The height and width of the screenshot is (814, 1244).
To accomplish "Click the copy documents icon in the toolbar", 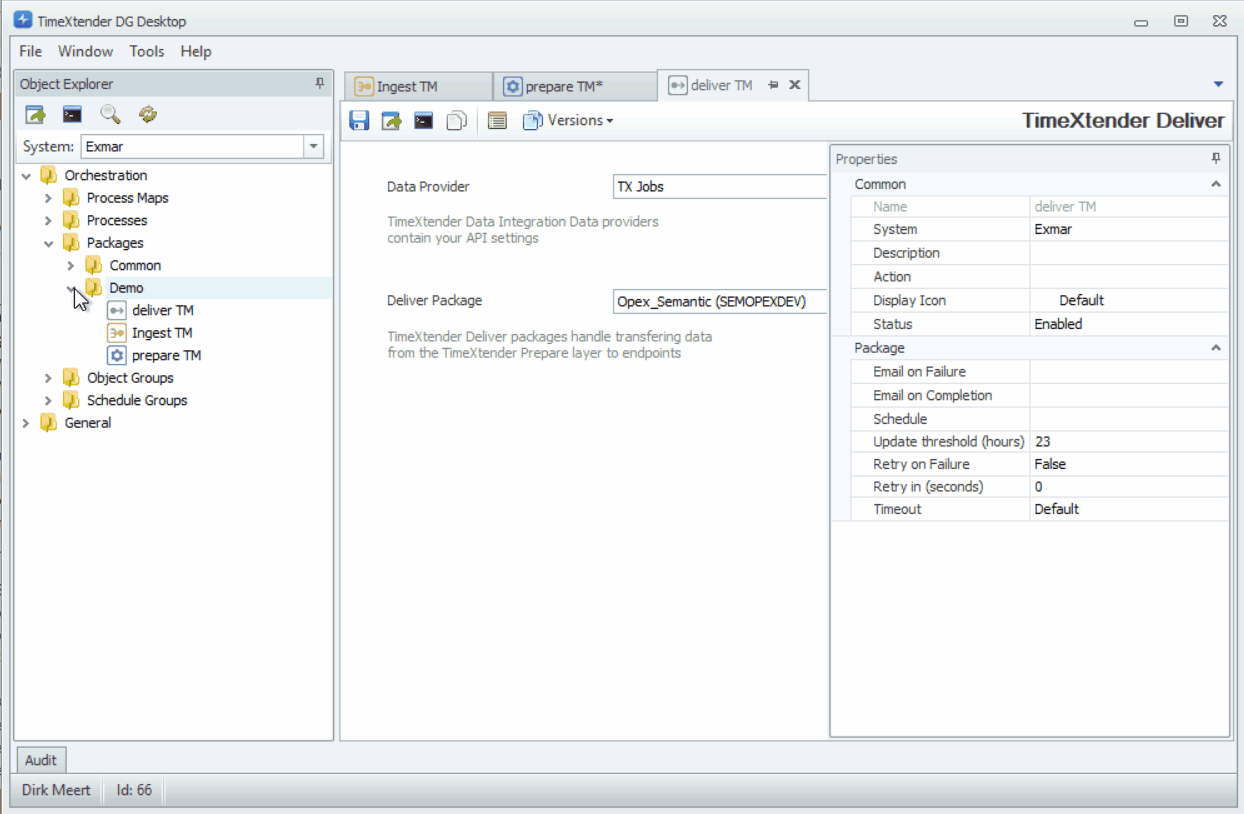I will [456, 120].
